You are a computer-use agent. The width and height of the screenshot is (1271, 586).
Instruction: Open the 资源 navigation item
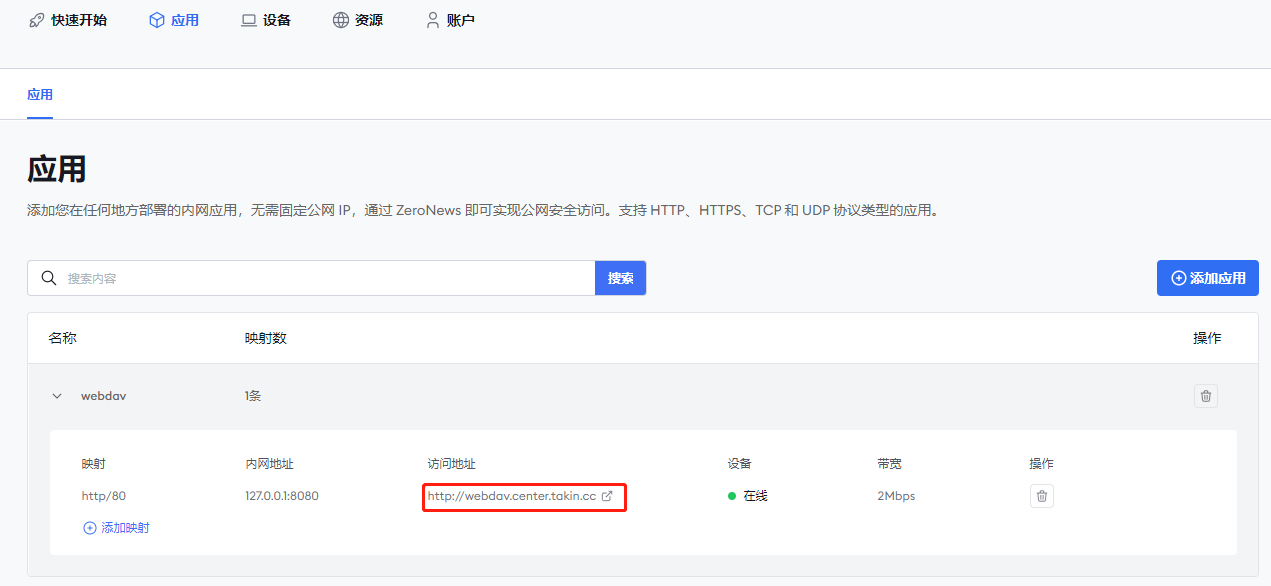coord(358,20)
